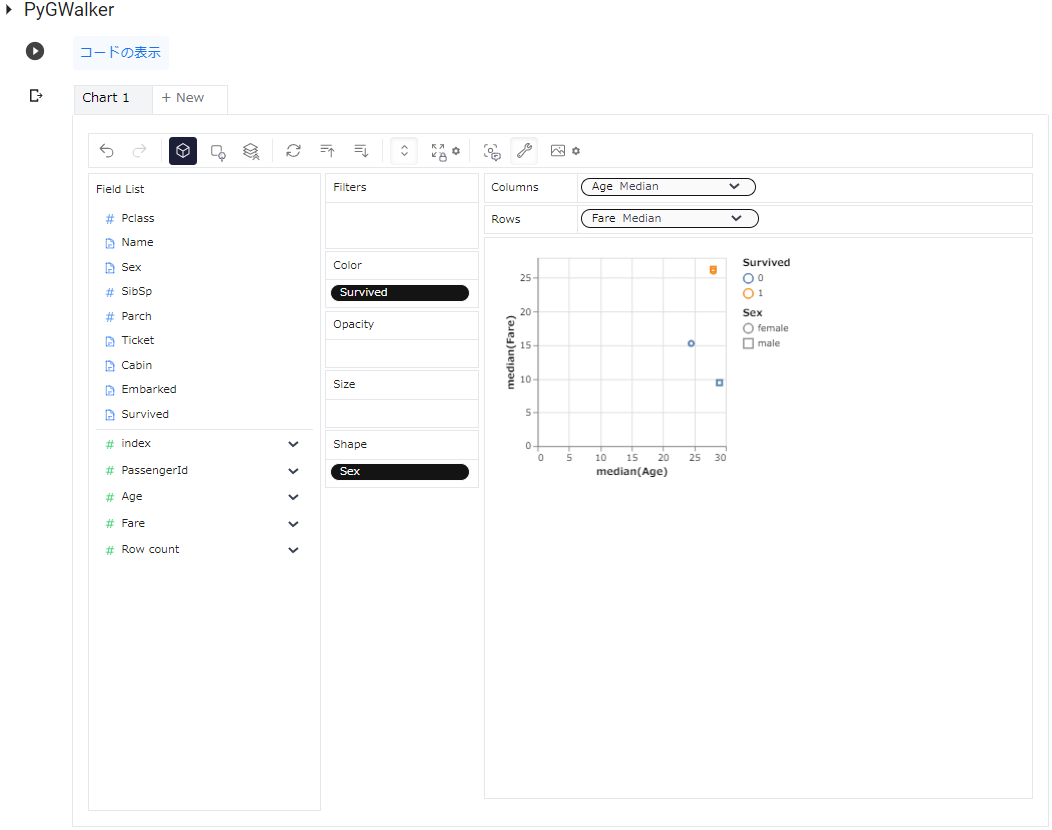Click the Survived color pill in the Color shelf

(400, 292)
